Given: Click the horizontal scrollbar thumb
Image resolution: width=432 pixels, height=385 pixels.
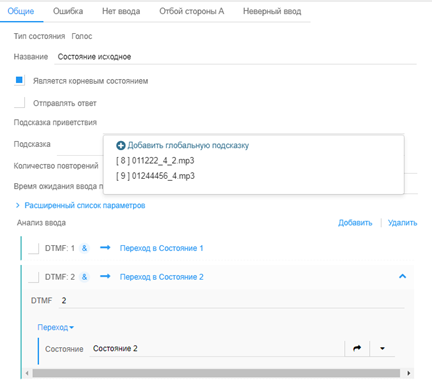Looking at the screenshot, I should pos(216,373).
